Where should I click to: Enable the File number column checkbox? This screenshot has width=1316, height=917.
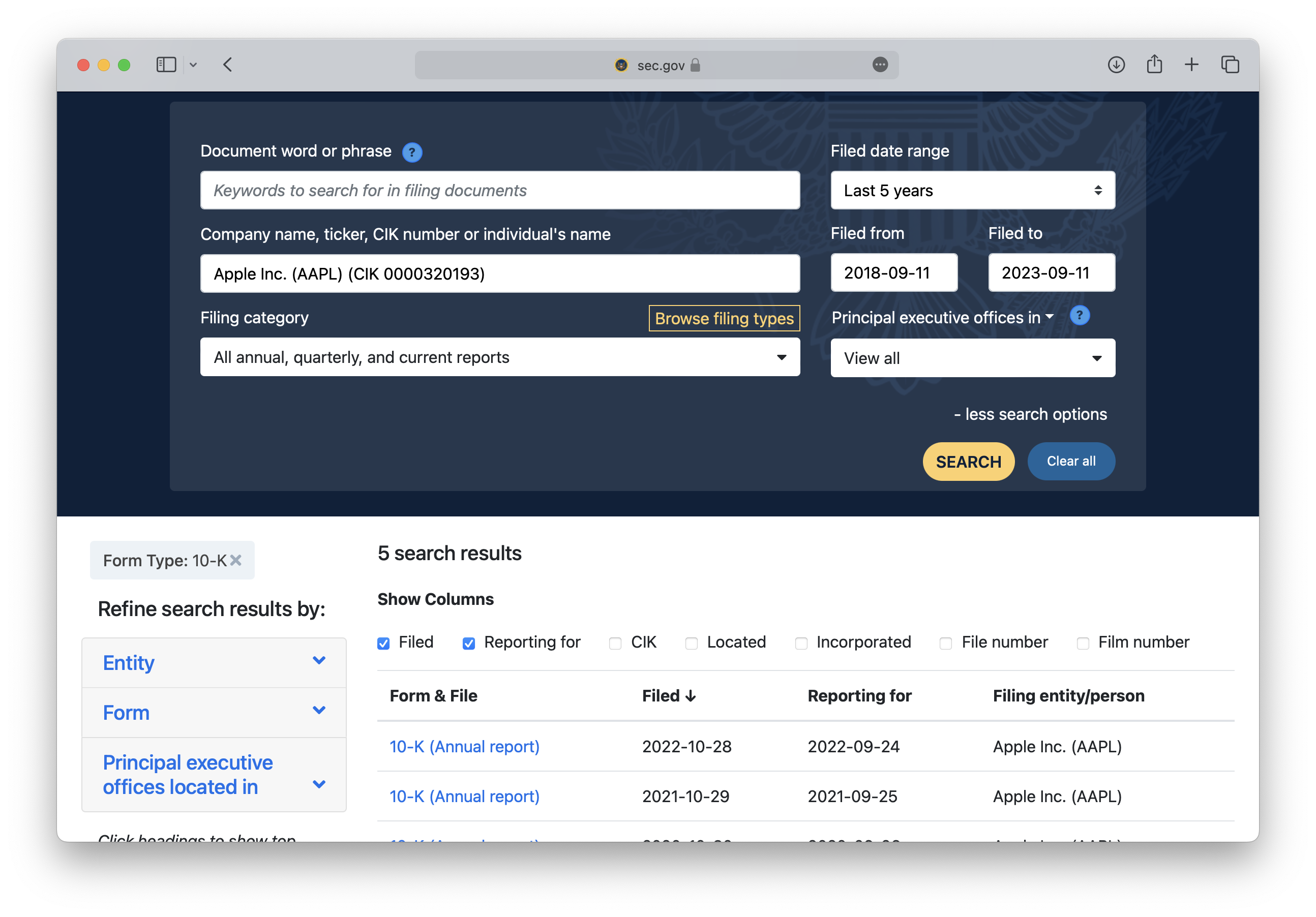point(946,643)
